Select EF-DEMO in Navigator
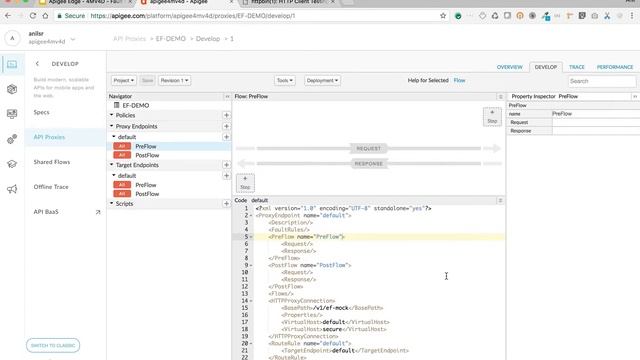The height and width of the screenshot is (360, 640). click(136, 105)
